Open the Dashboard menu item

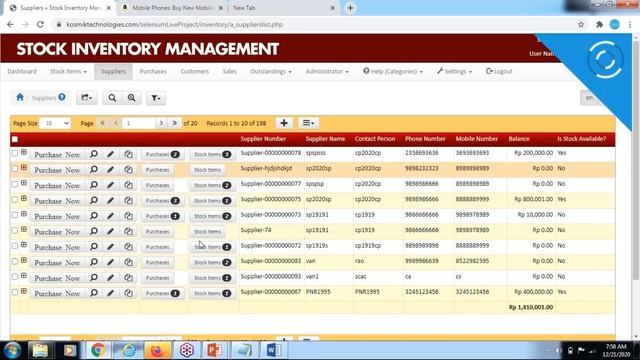tap(22, 71)
